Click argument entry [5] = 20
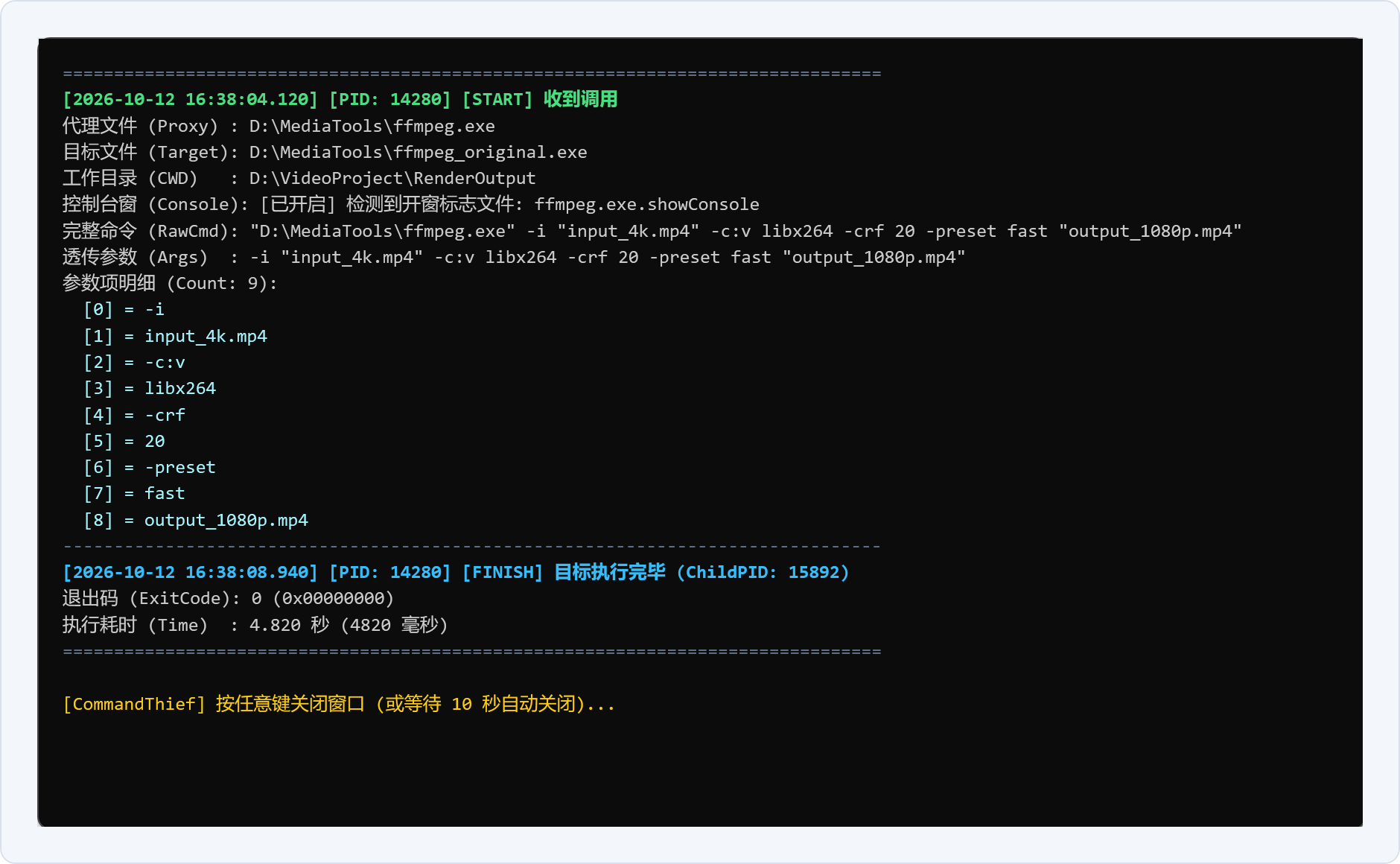The image size is (1400, 864). 124,441
